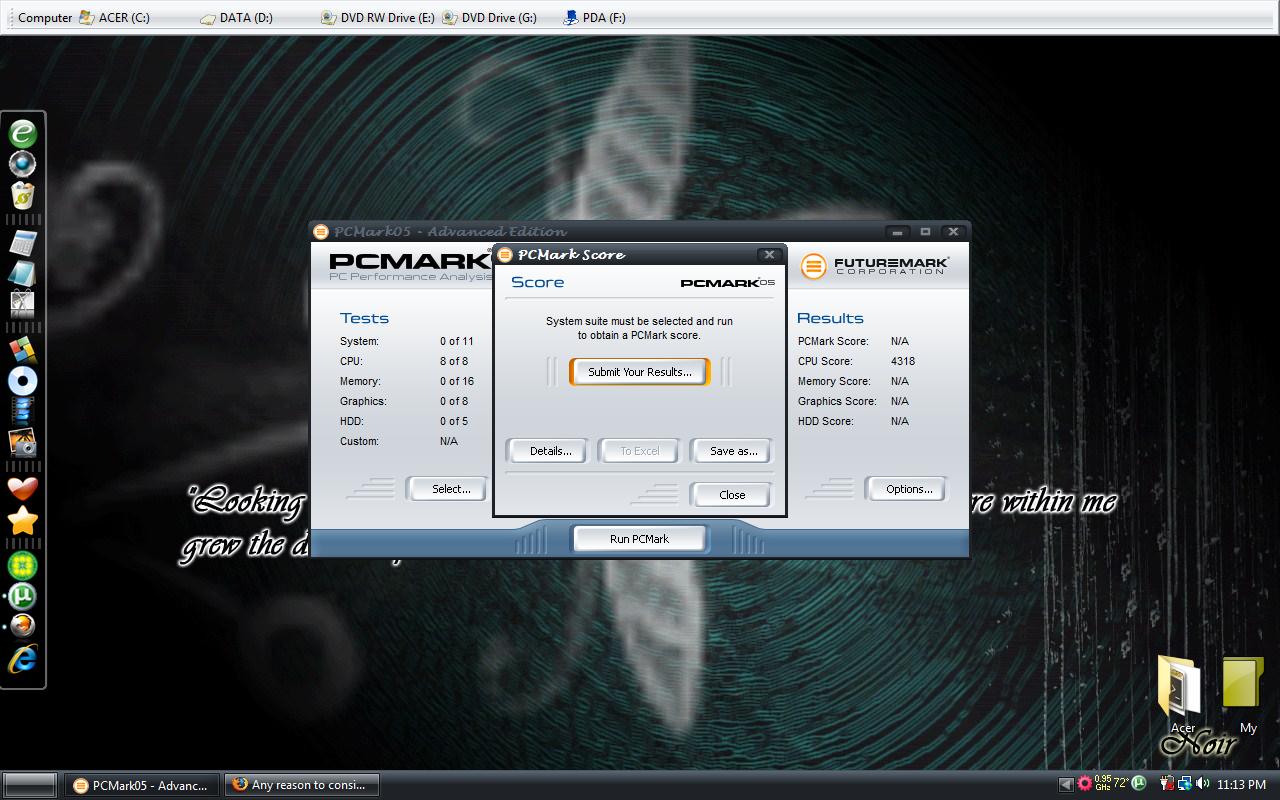Open the My folder on the desktop
1280x800 pixels.
pyautogui.click(x=1245, y=694)
